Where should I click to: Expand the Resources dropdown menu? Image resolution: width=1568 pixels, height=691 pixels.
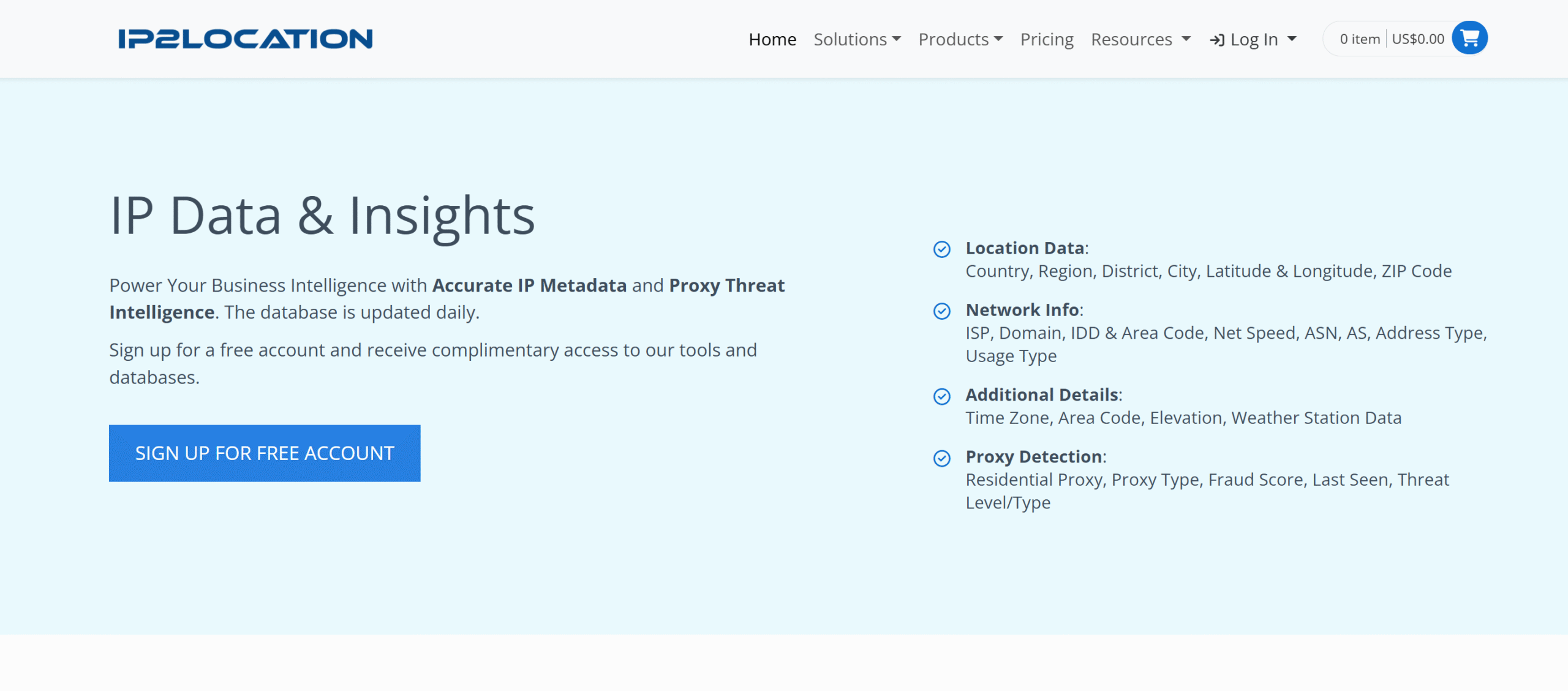[1140, 39]
